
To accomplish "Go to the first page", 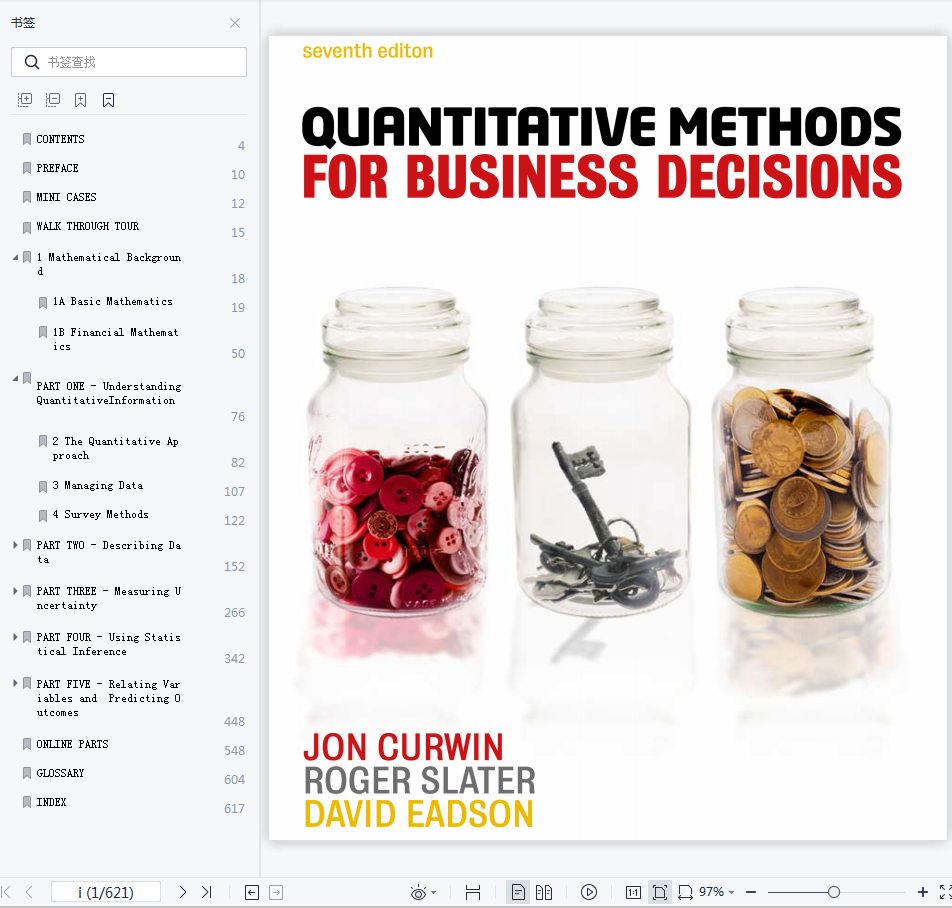I will 7,892.
